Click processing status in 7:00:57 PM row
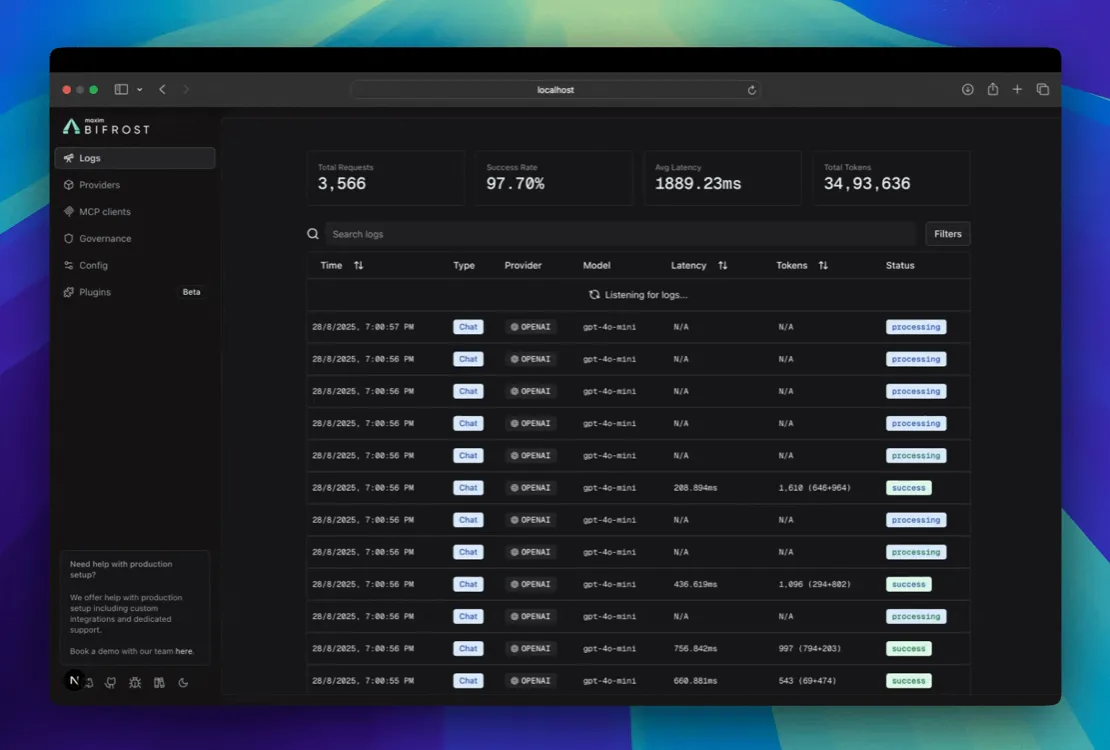The image size is (1110, 750). pyautogui.click(x=916, y=327)
